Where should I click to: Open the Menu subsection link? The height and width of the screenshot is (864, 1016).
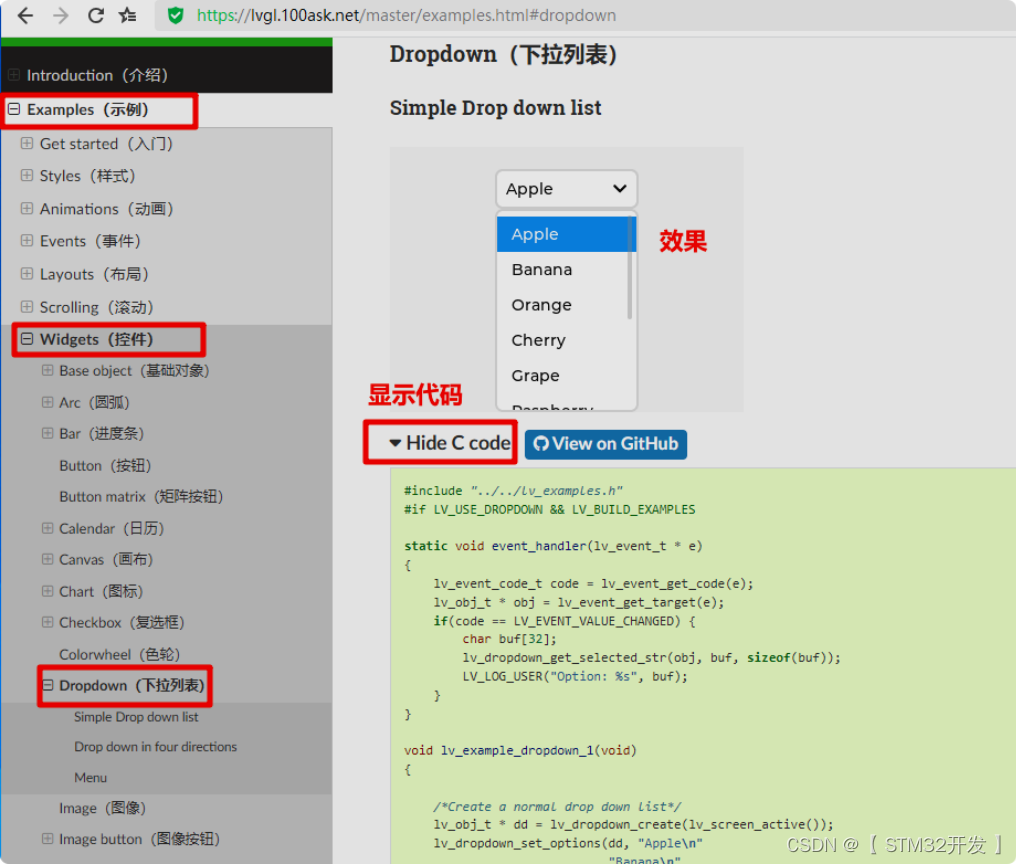click(90, 777)
